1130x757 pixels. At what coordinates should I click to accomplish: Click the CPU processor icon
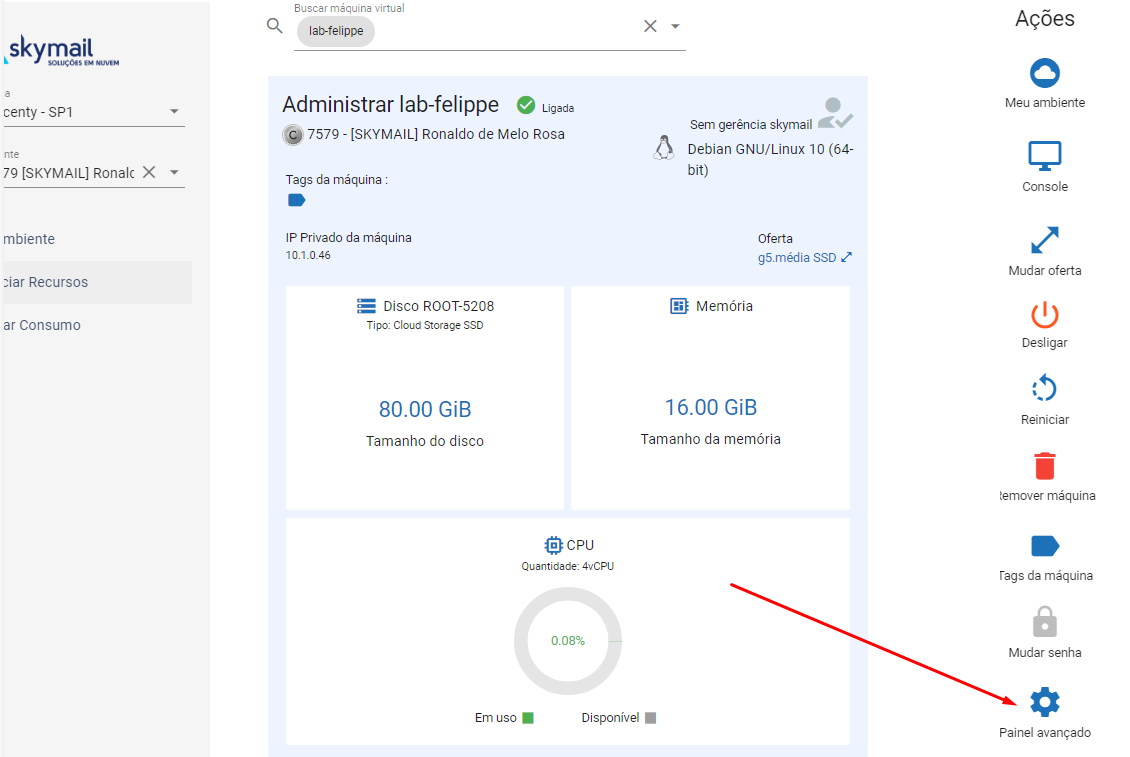pos(553,544)
